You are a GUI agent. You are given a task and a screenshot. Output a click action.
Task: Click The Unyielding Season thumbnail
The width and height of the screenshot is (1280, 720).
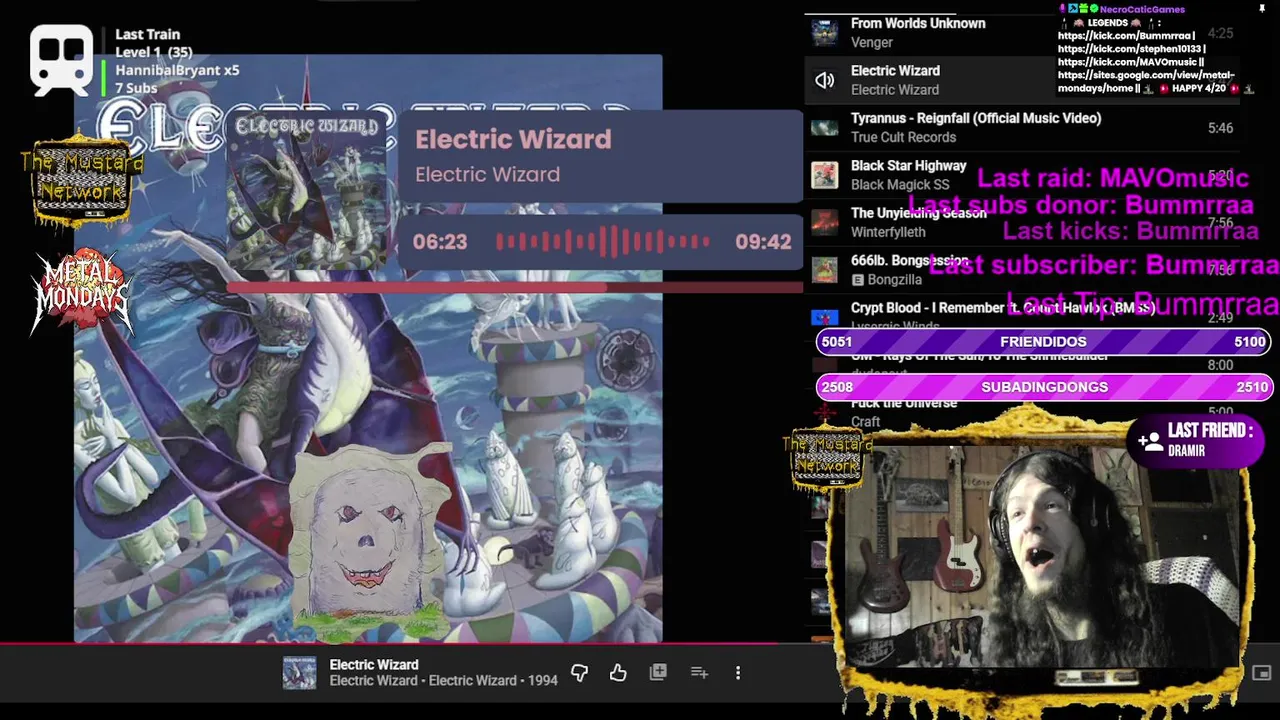[x=825, y=222]
